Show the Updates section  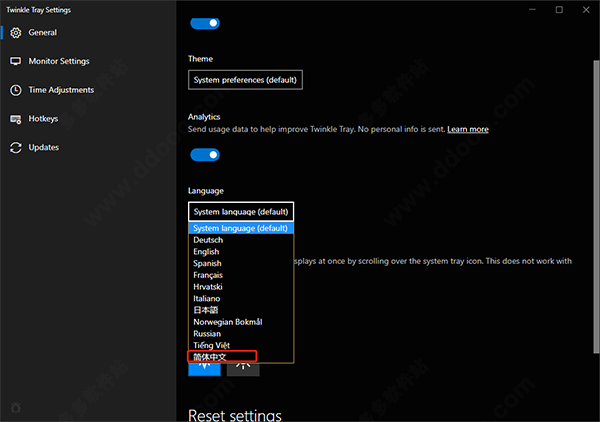coord(88,147)
